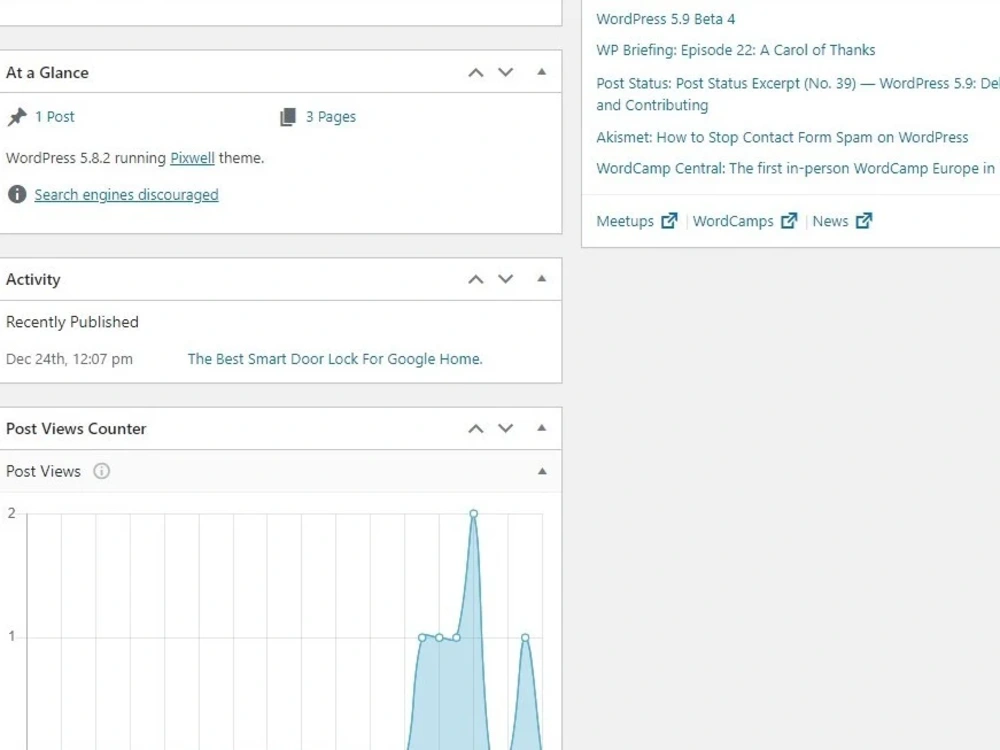1000x750 pixels.
Task: Open WP Briefing Episode 22 link
Action: point(735,50)
